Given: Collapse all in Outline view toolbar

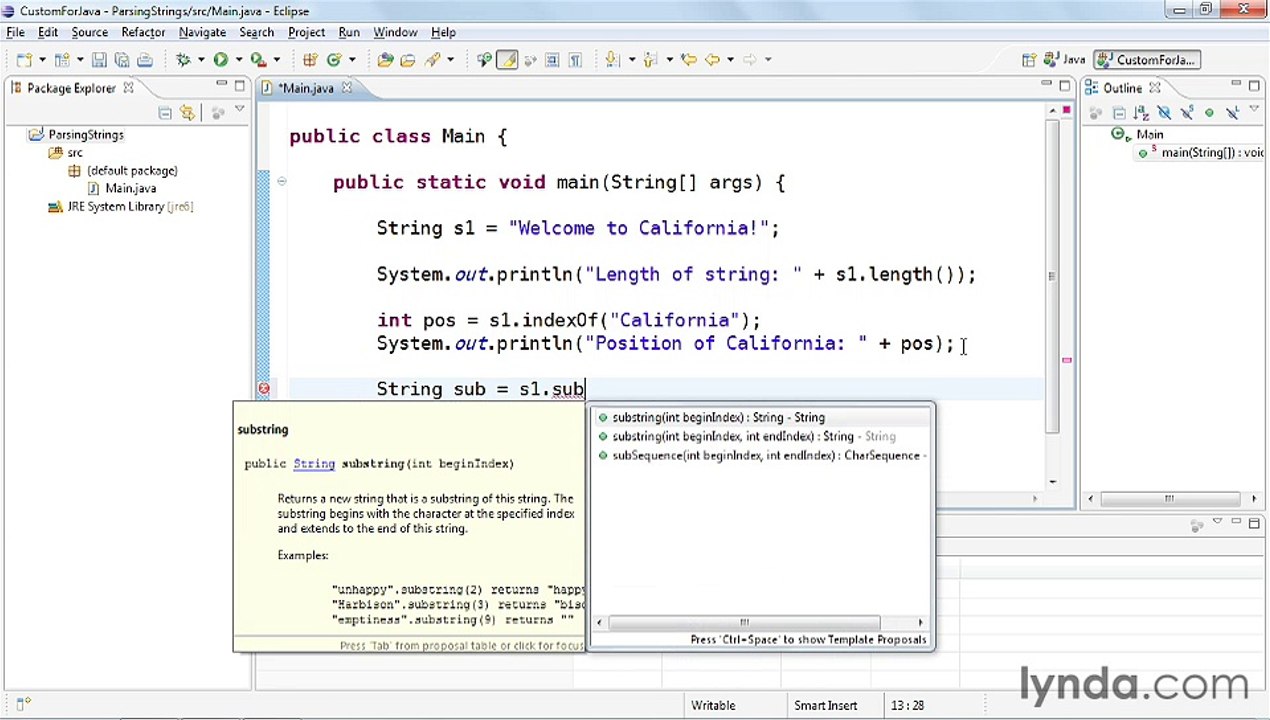Looking at the screenshot, I should pos(1119,112).
